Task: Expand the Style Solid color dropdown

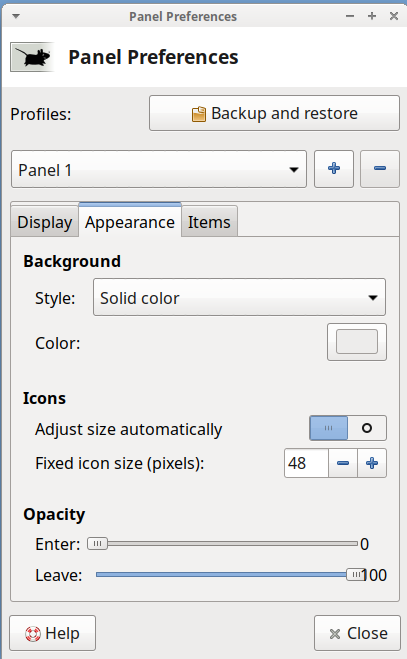Action: [x=239, y=297]
